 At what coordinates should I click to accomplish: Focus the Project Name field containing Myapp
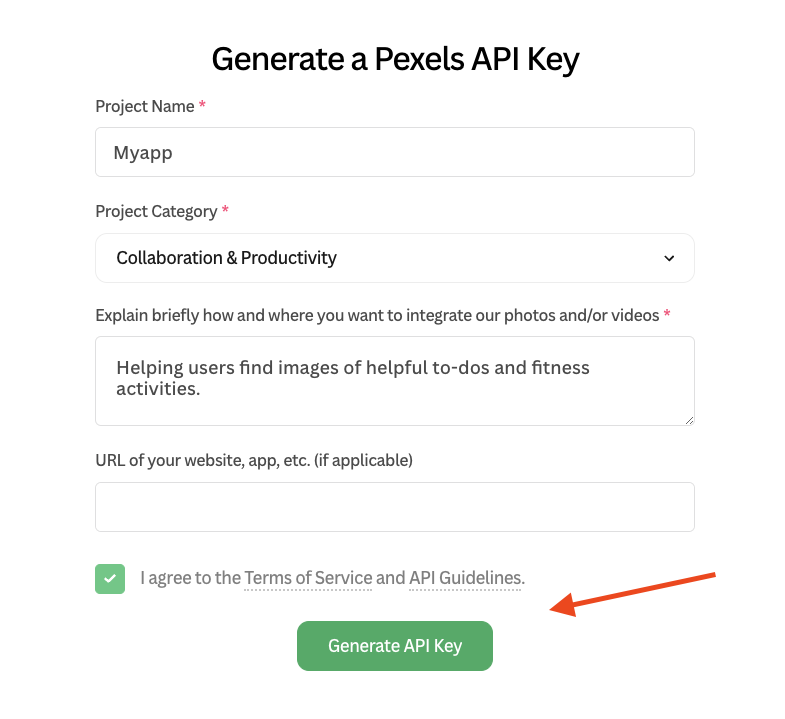(x=395, y=152)
